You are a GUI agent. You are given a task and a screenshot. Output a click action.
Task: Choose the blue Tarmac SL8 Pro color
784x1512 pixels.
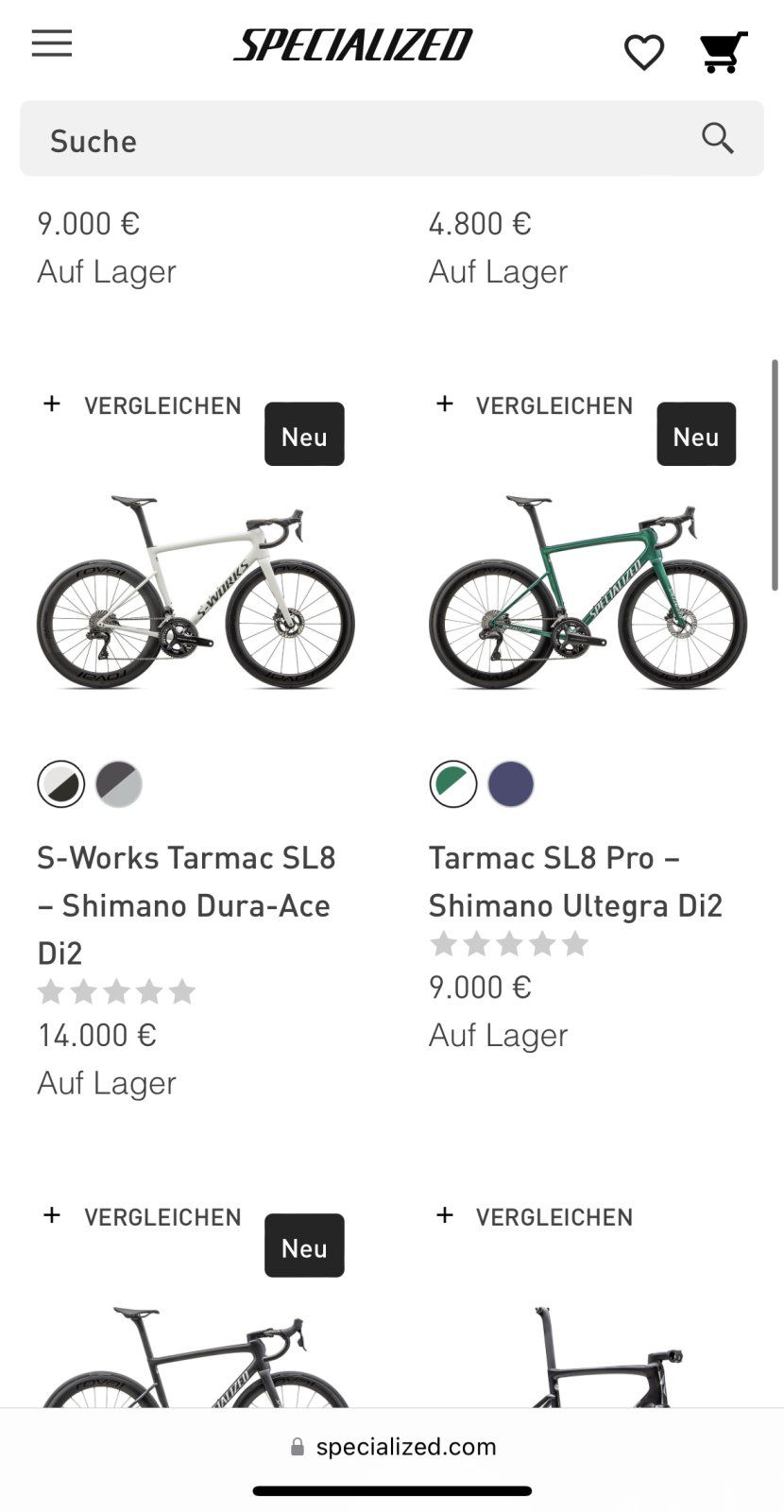(x=511, y=784)
